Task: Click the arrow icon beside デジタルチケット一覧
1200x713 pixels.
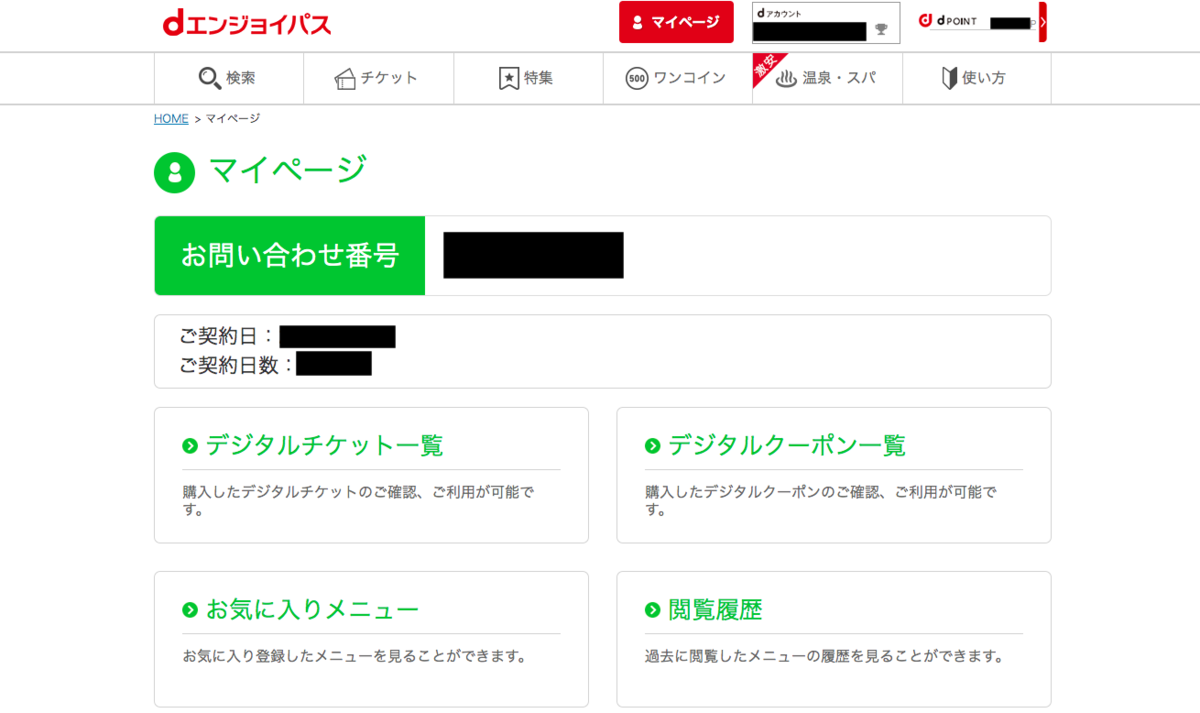Action: click(190, 446)
